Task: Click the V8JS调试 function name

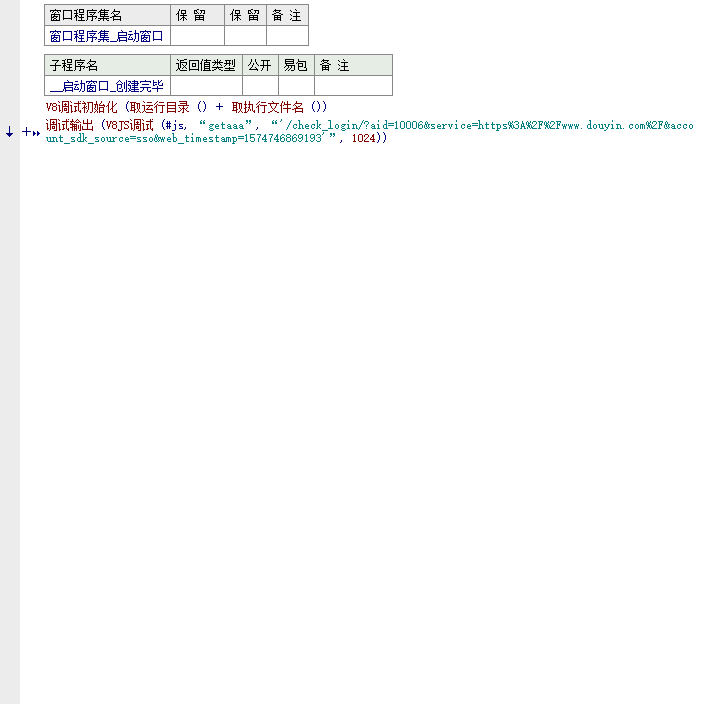Action: (x=130, y=125)
